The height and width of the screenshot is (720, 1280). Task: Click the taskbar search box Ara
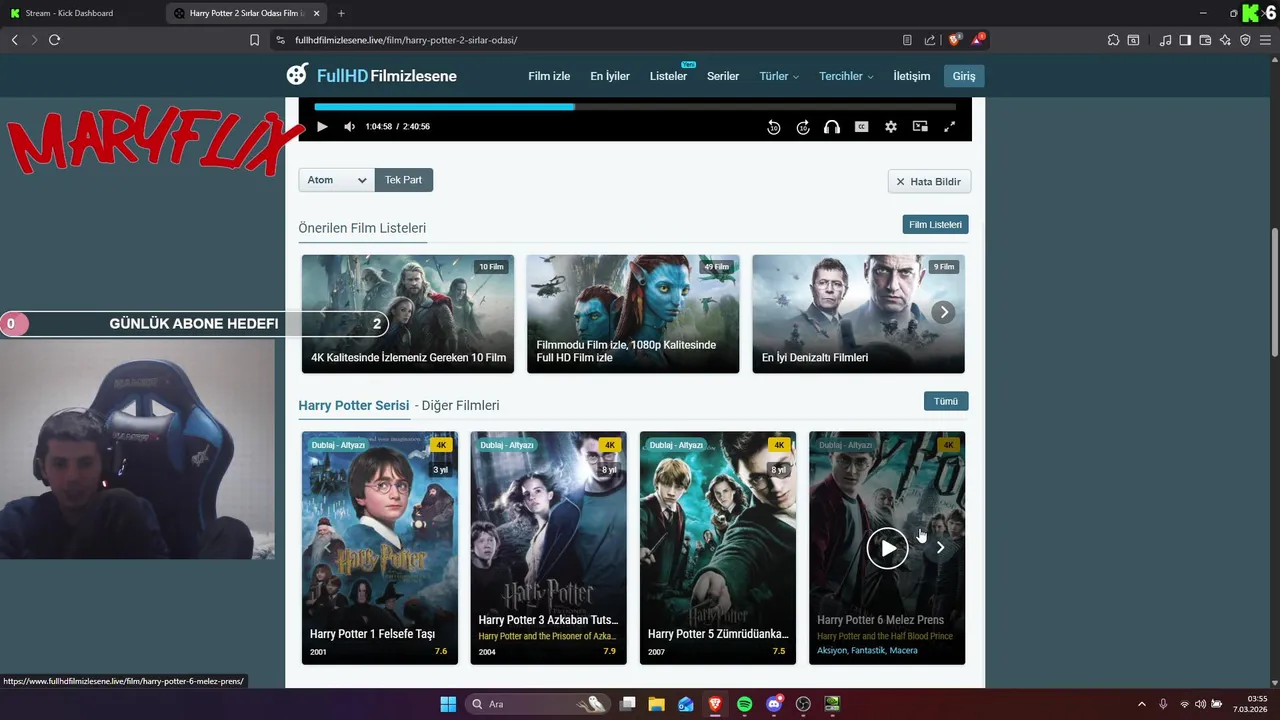click(539, 704)
